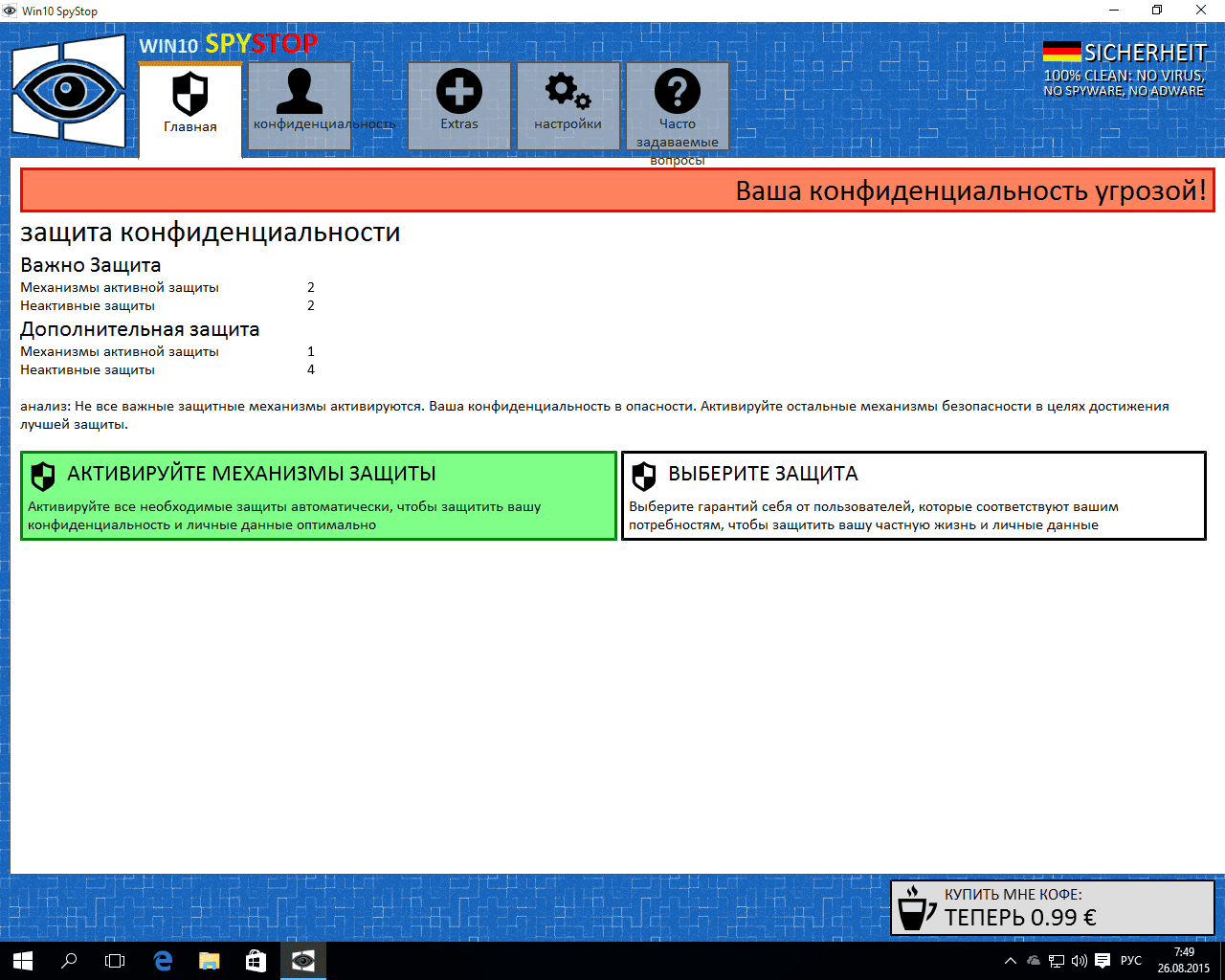The width and height of the screenshot is (1225, 980).
Task: Open Task View in taskbar
Action: 115,961
